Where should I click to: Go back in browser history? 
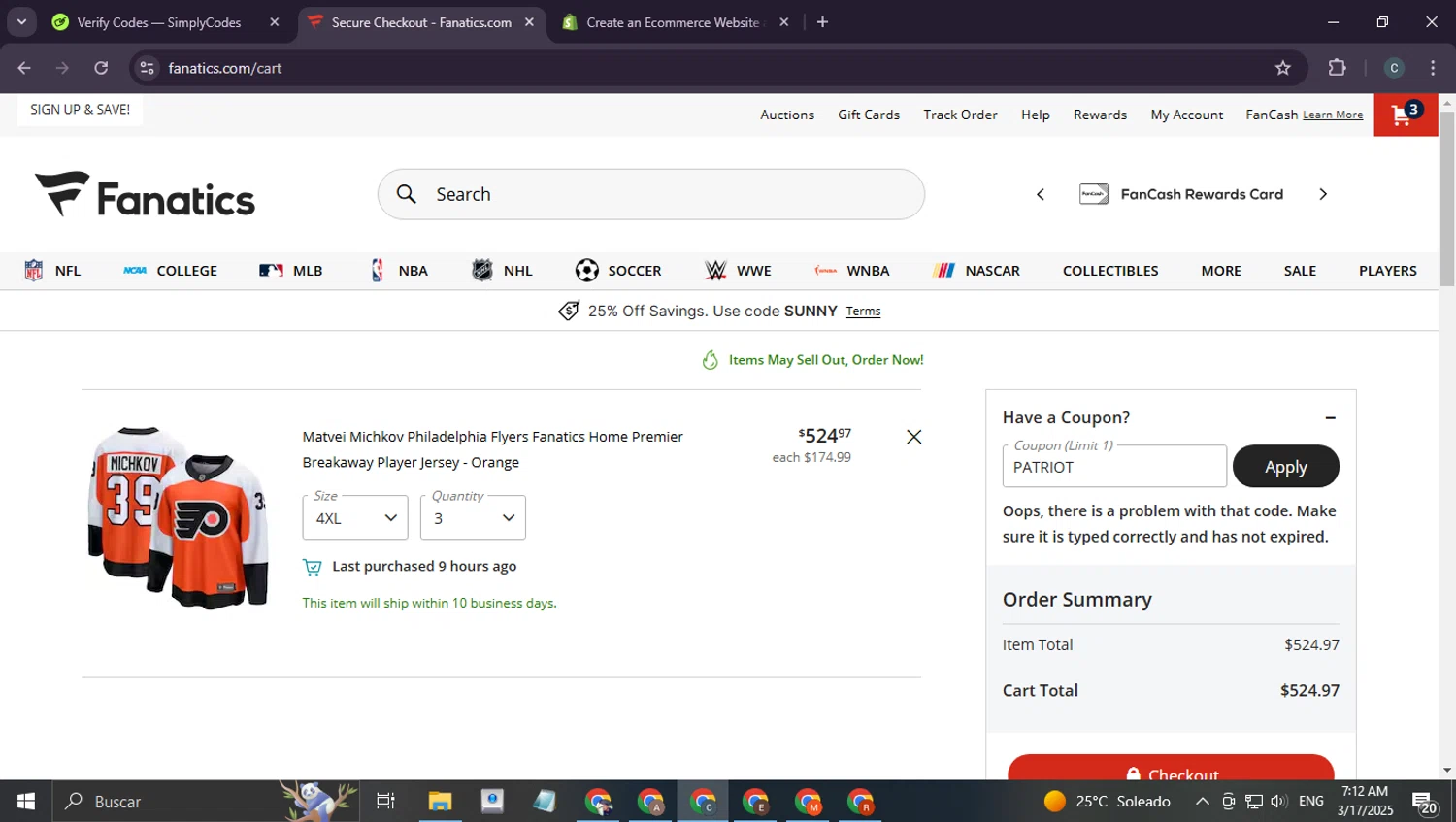pos(24,68)
